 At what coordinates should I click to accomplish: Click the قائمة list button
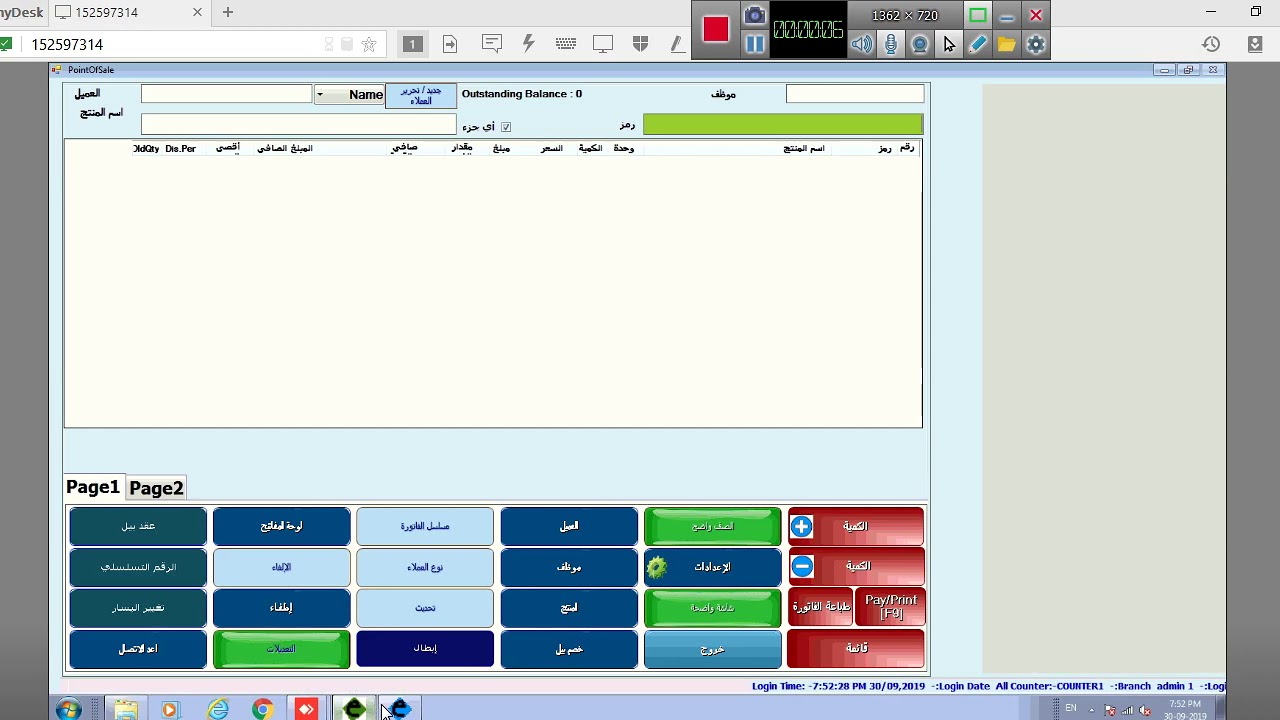(856, 648)
